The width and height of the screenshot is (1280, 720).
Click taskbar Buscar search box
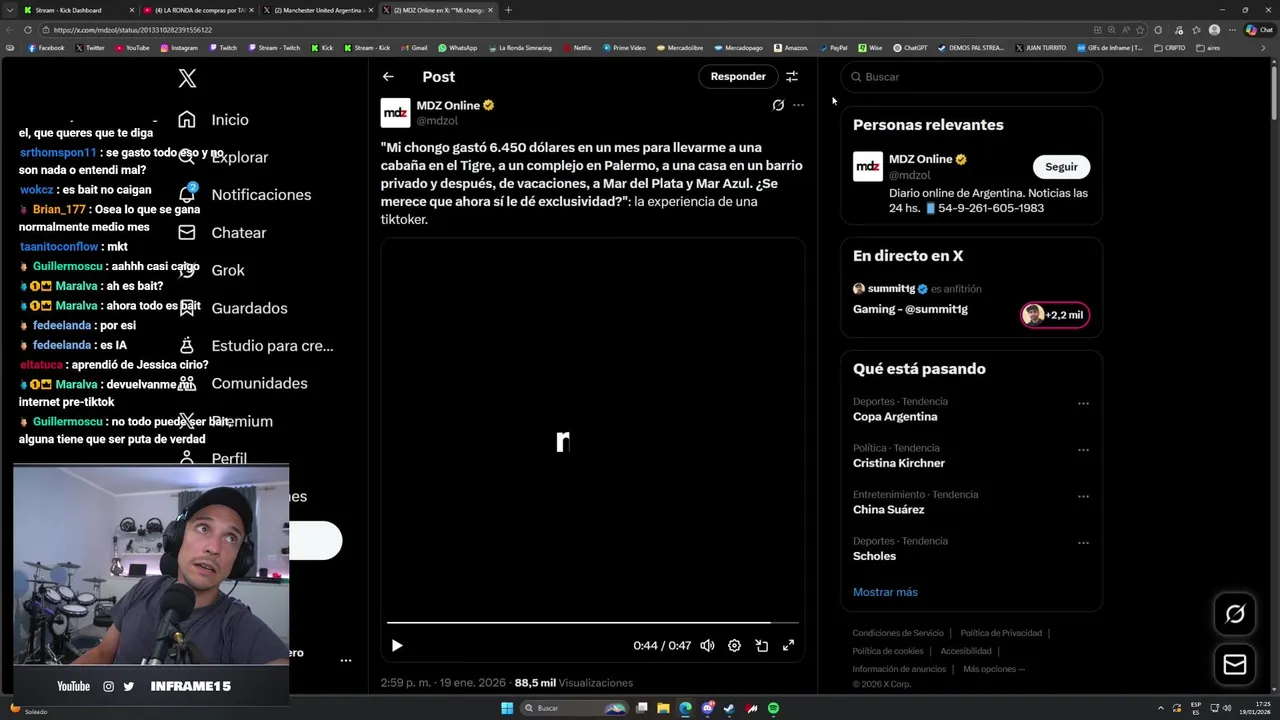575,708
